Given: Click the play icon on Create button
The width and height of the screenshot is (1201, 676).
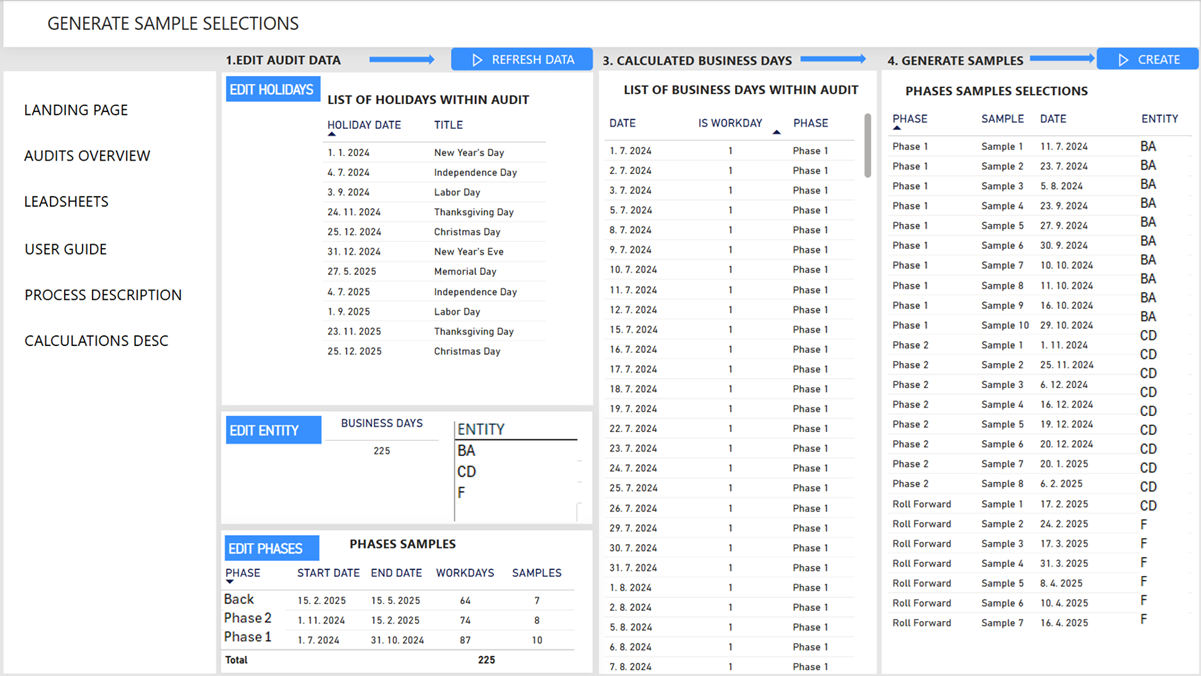Looking at the screenshot, I should coord(1123,60).
